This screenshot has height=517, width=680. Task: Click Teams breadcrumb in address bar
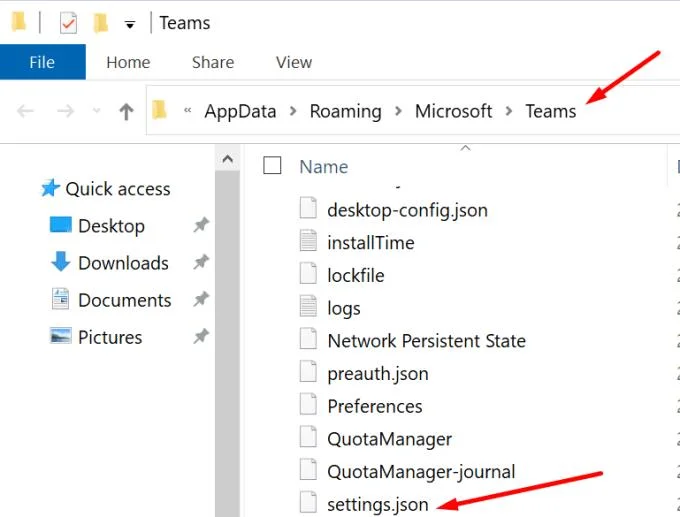click(551, 111)
